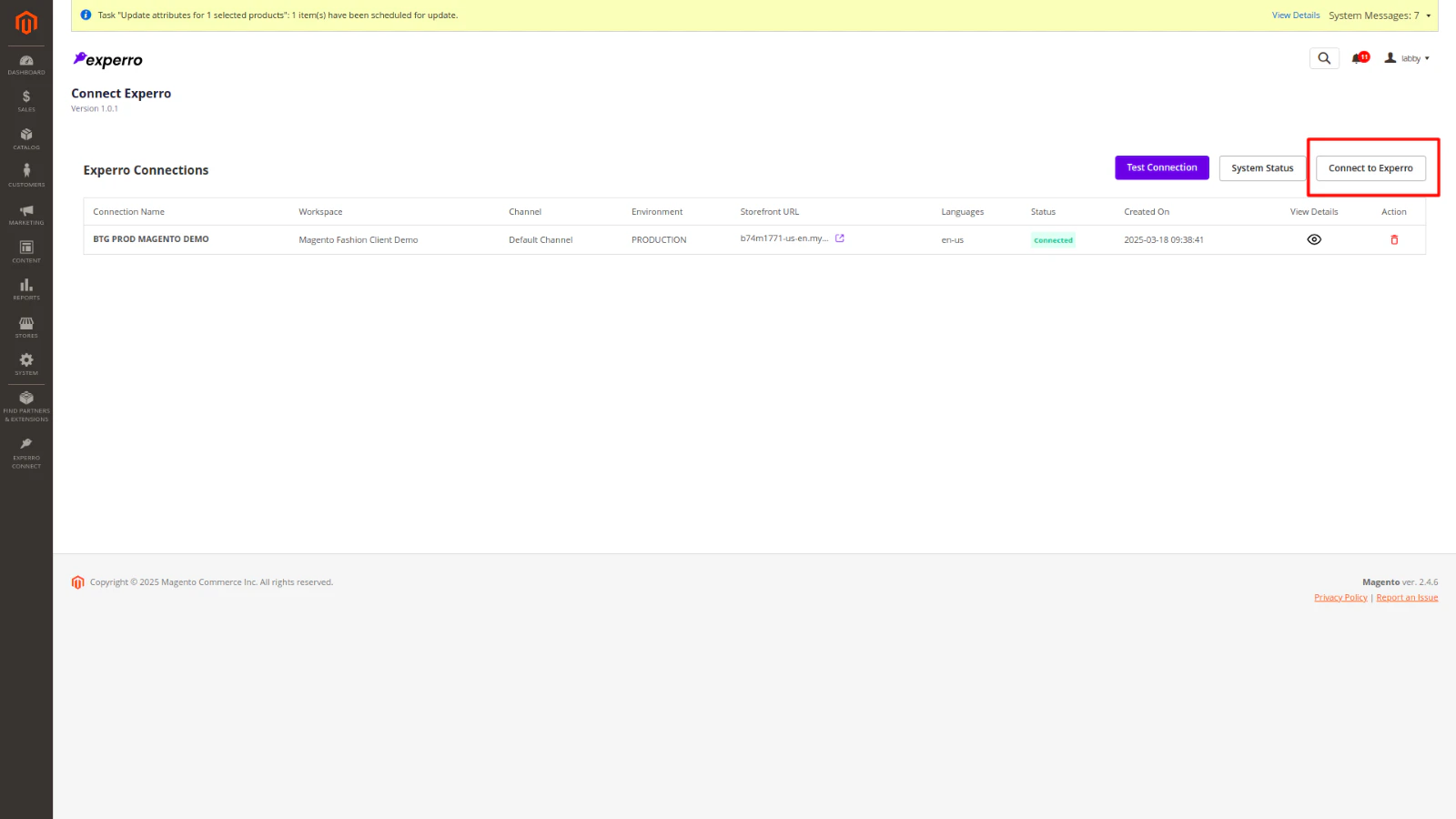Click the Channel column header
1456x819 pixels.
(x=525, y=212)
